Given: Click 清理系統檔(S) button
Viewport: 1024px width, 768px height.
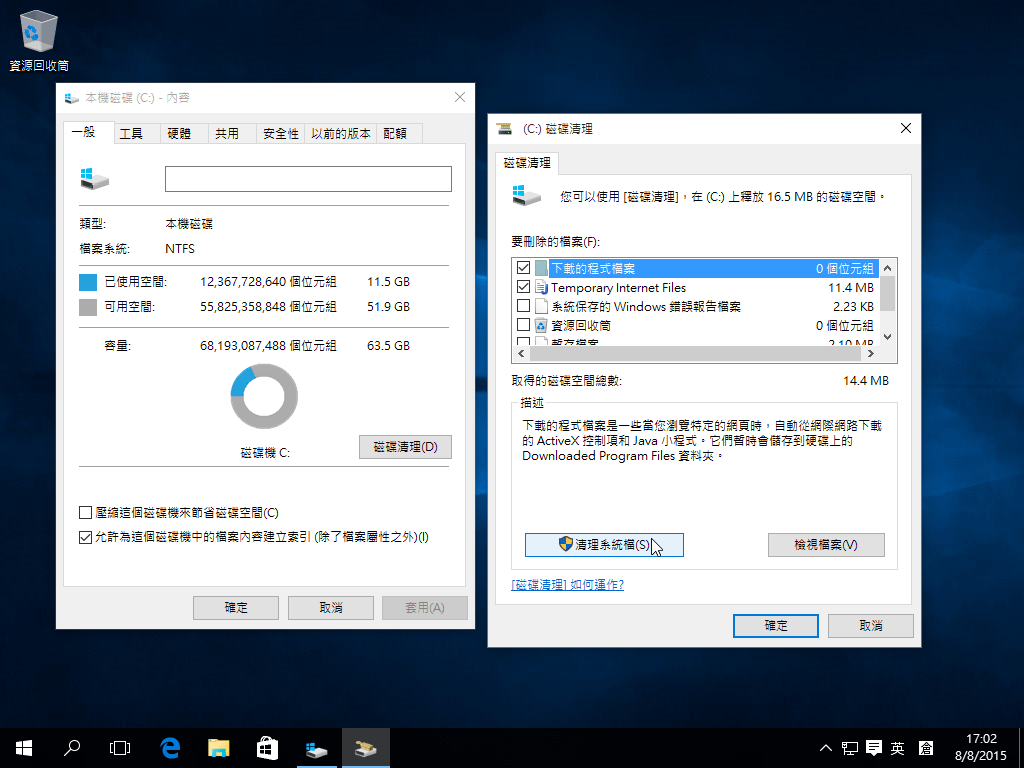Looking at the screenshot, I should (604, 545).
